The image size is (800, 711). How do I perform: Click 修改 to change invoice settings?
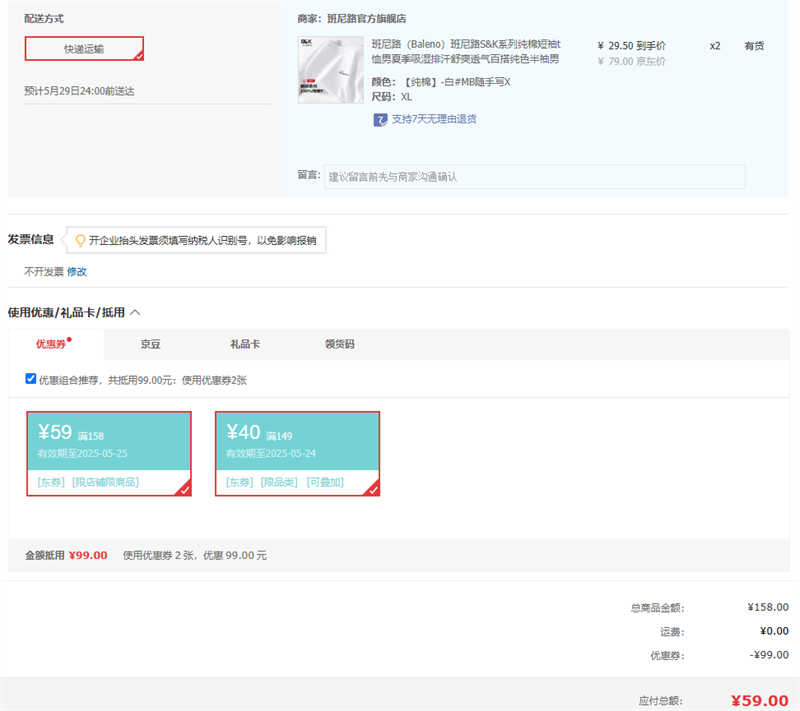(x=77, y=271)
